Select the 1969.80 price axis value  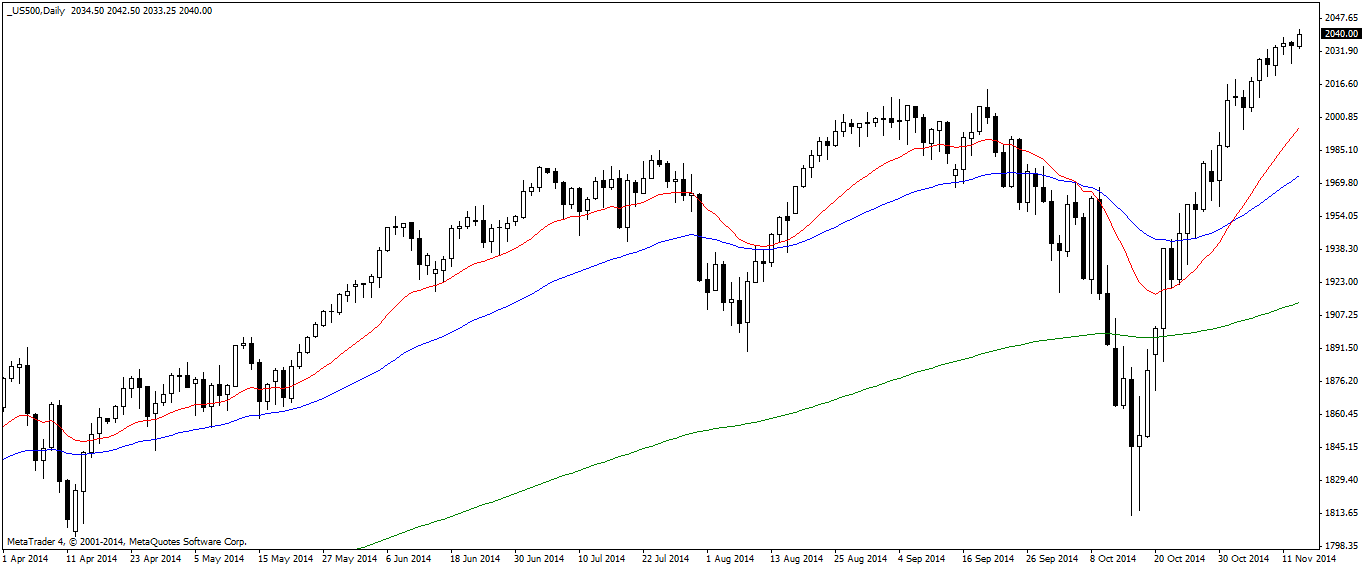coord(1341,183)
